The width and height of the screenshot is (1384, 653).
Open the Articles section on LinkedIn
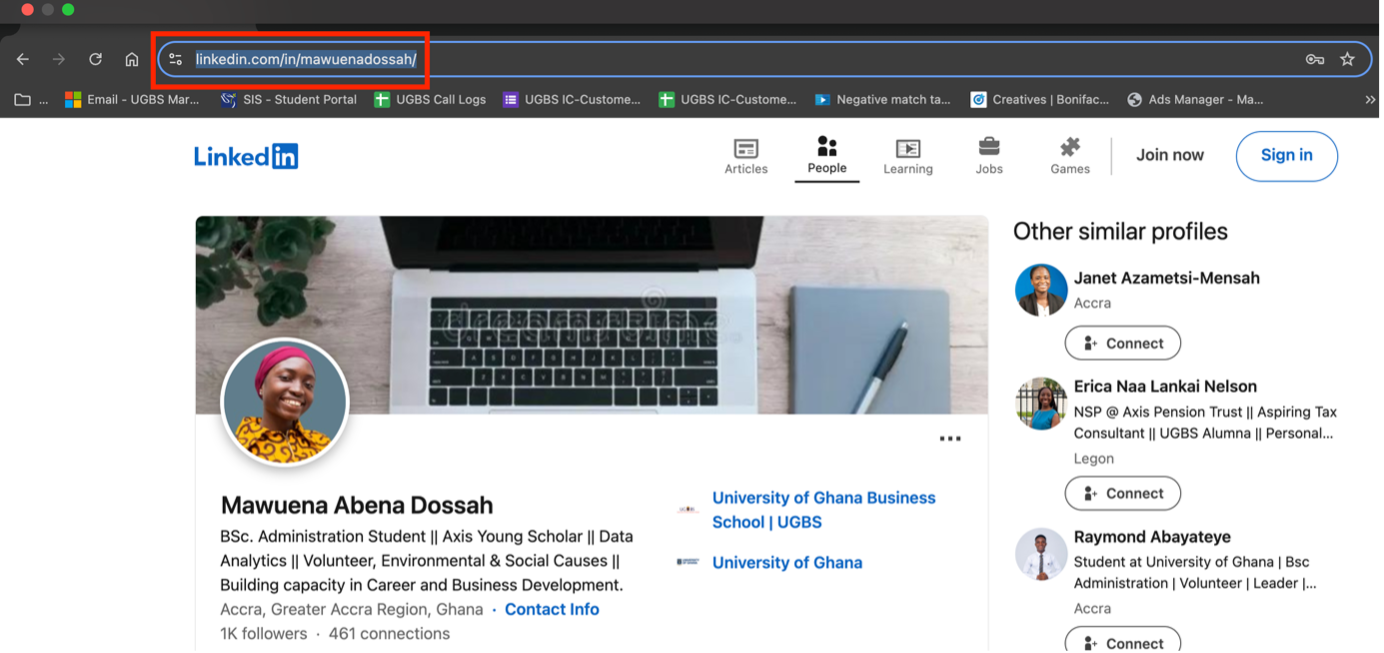point(746,156)
